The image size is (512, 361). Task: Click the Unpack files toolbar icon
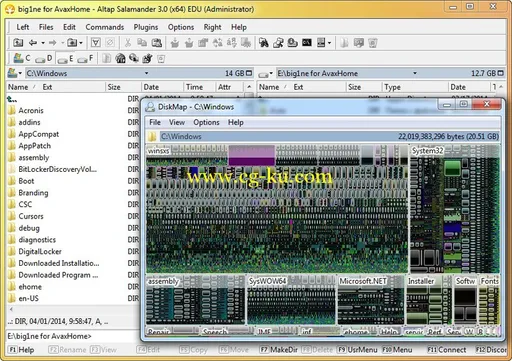189,43
